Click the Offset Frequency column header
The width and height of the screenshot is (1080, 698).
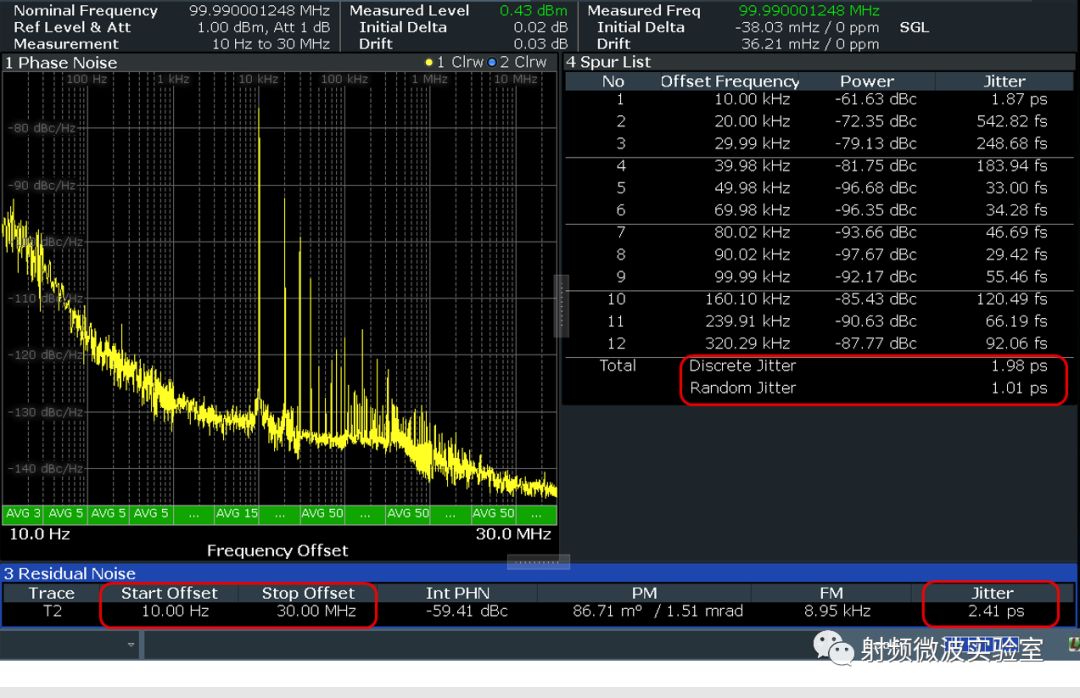point(729,81)
